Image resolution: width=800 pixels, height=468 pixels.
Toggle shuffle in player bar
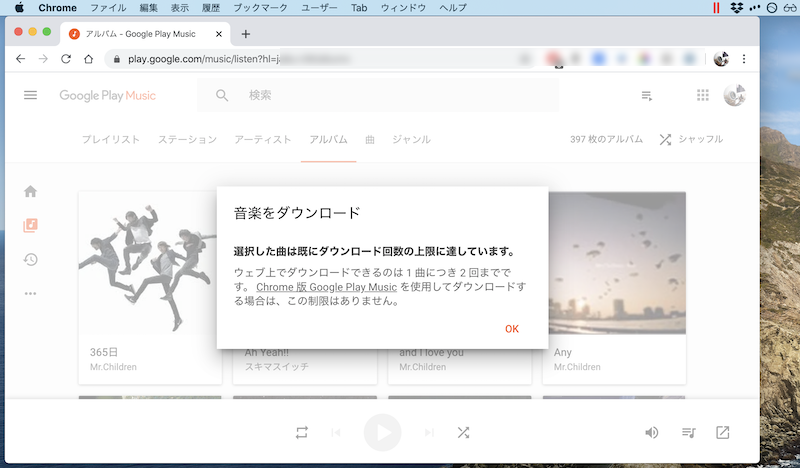(x=463, y=432)
